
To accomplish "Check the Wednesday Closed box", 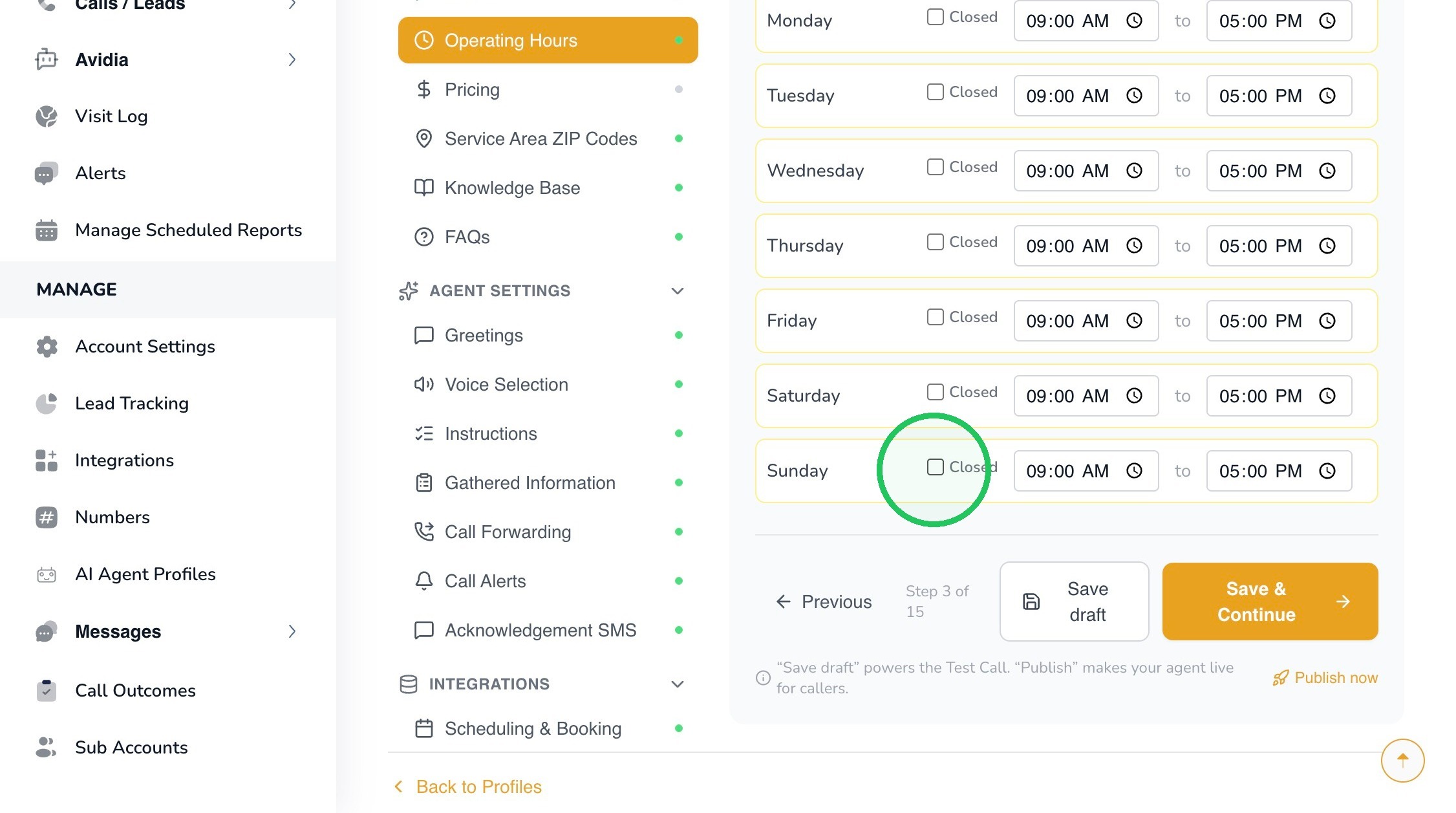I will coord(935,167).
